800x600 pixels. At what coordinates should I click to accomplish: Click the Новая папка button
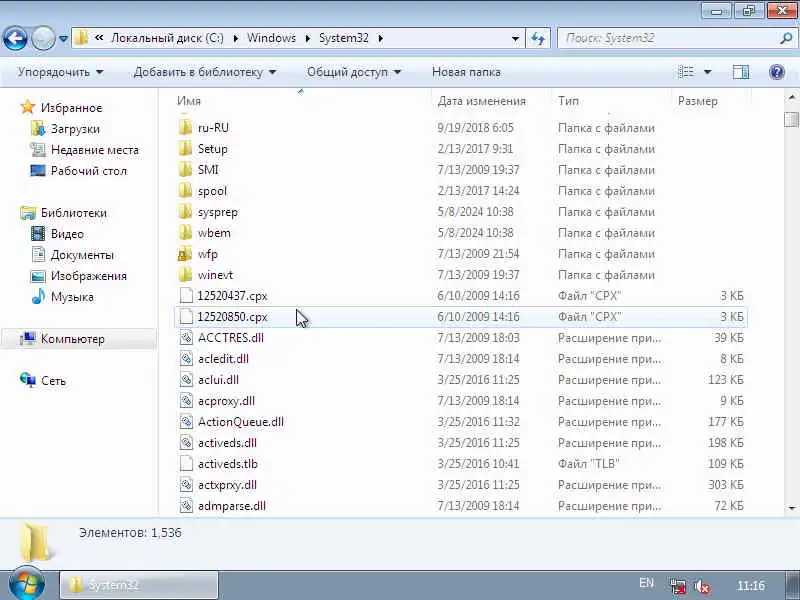466,72
